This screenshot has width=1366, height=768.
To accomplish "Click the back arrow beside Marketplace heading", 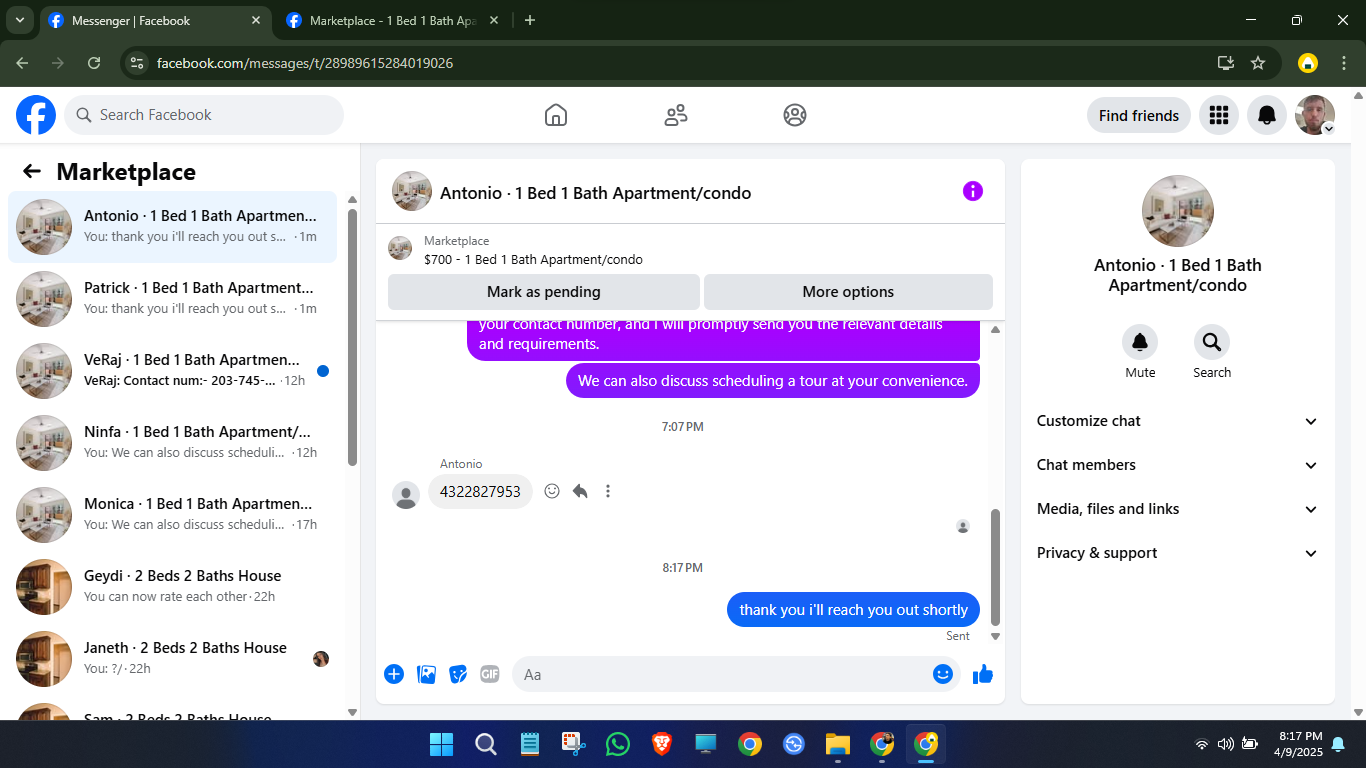I will coord(32,171).
